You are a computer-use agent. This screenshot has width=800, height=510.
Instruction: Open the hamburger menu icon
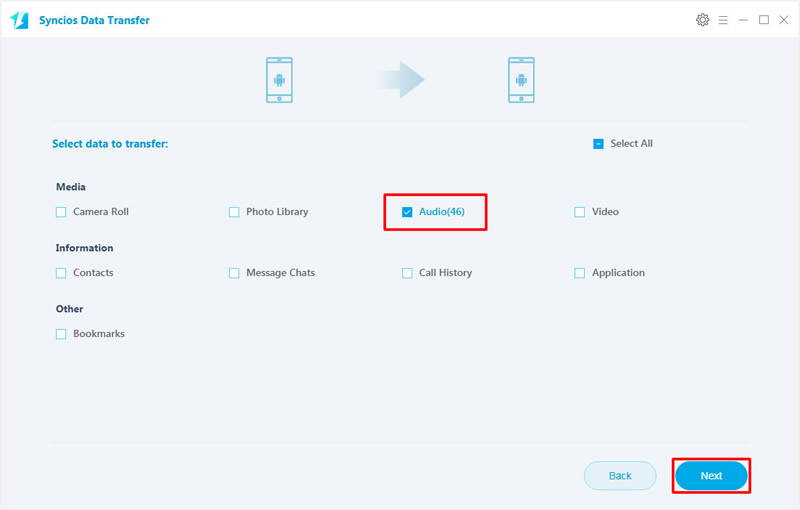[723, 20]
